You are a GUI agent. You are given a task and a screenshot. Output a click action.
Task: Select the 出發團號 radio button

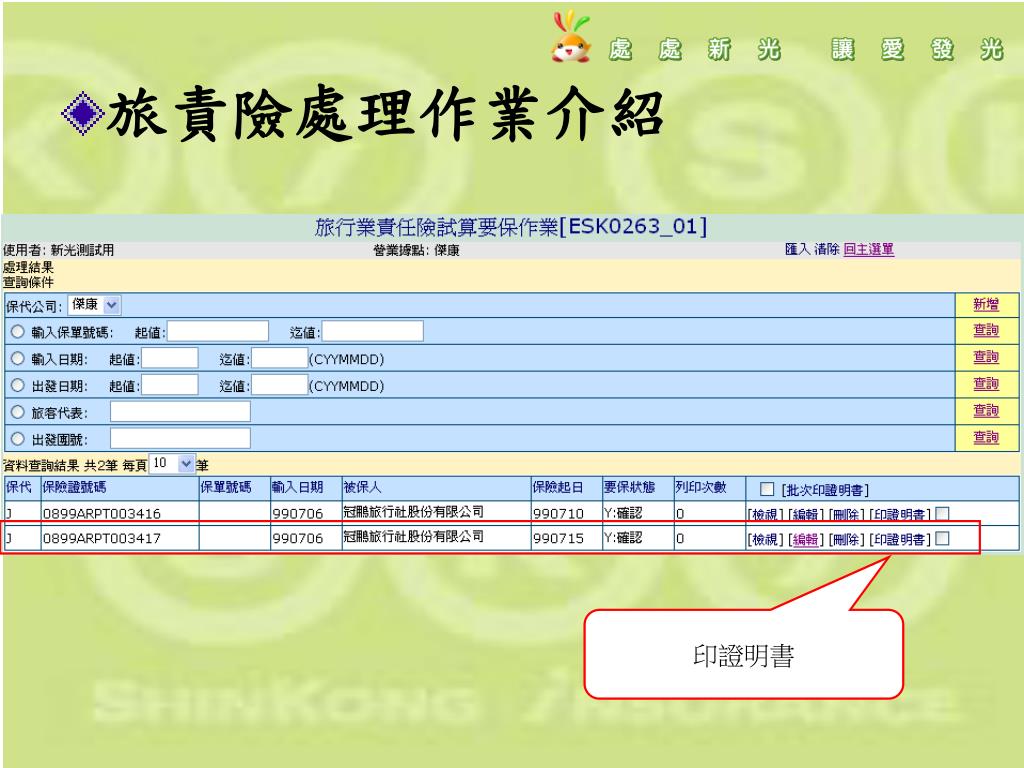tap(18, 439)
